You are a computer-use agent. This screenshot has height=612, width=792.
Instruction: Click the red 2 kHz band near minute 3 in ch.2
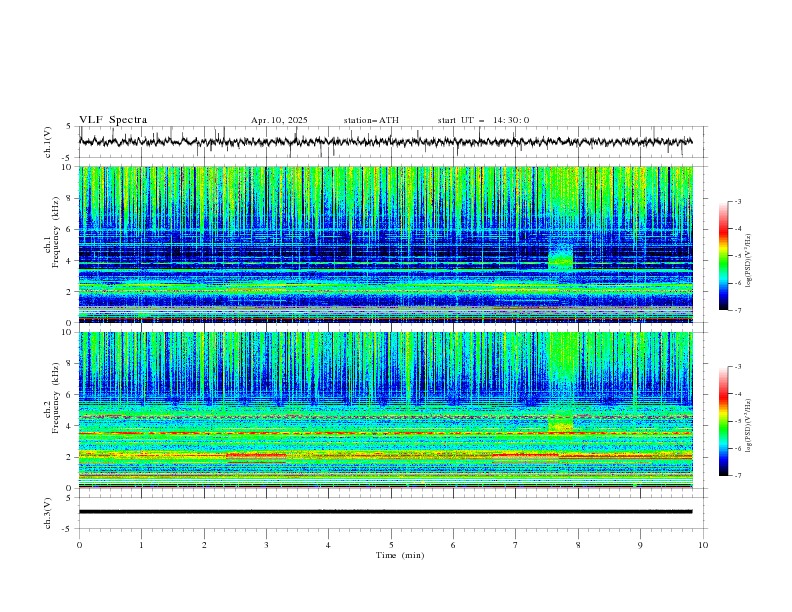pos(256,455)
